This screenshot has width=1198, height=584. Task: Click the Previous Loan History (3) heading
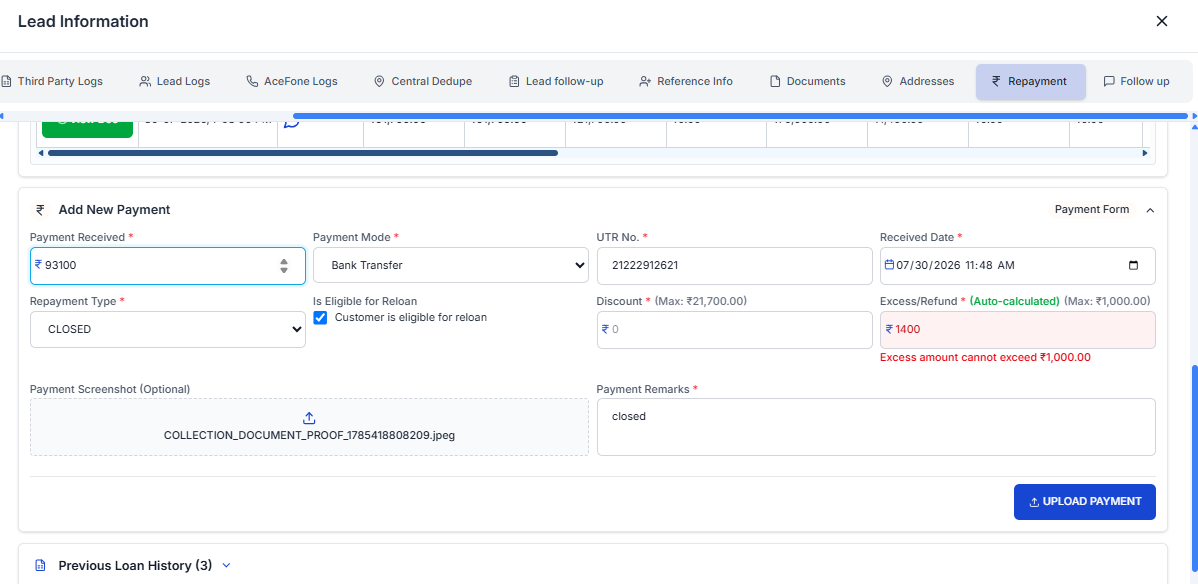(135, 566)
